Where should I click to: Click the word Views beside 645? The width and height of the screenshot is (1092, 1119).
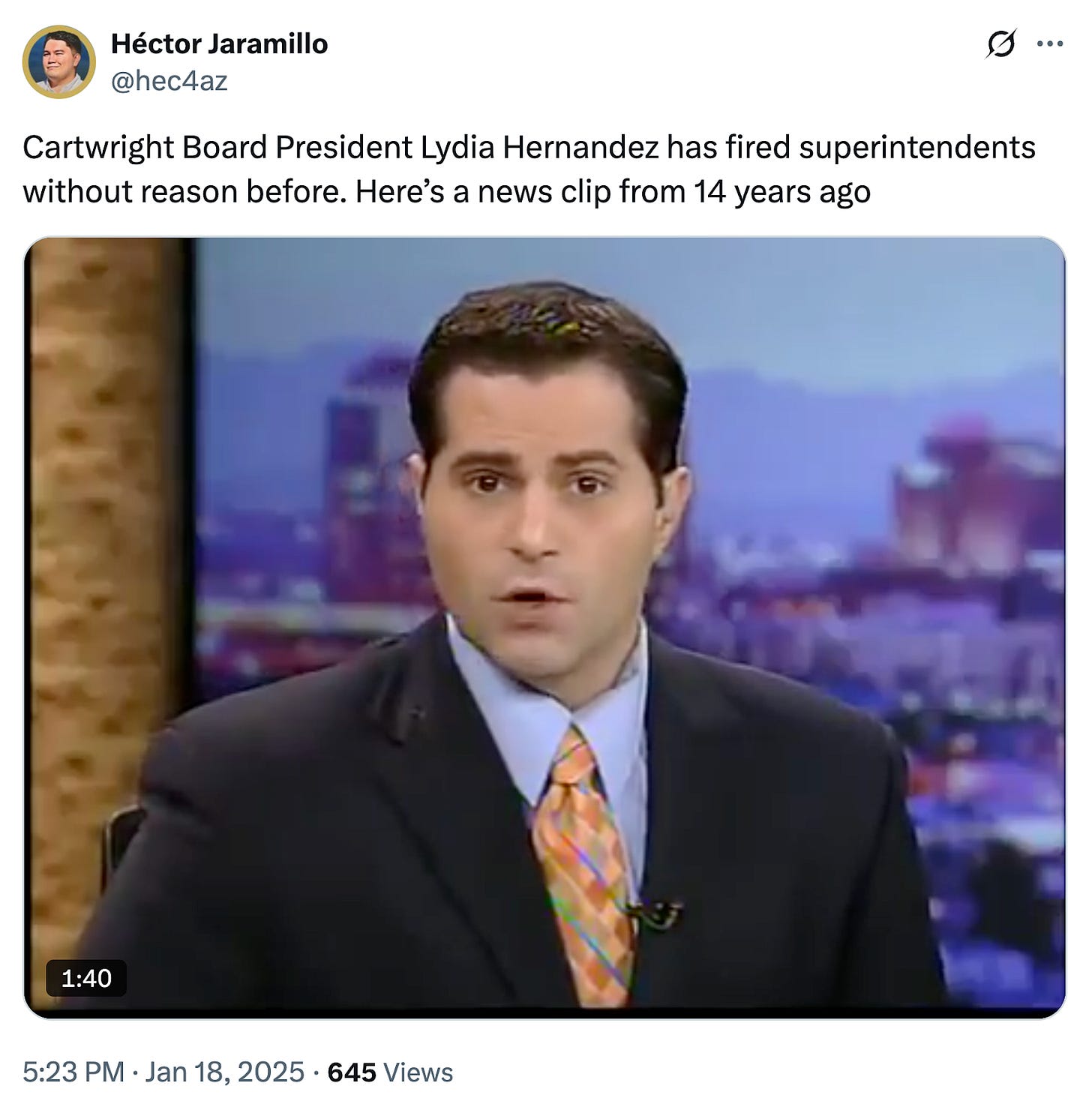(418, 1072)
